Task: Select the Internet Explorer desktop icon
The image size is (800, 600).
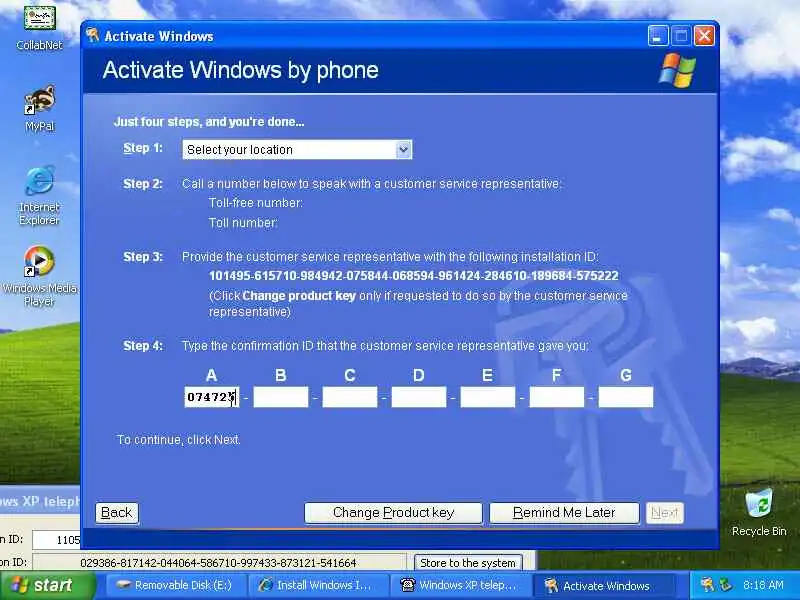Action: coord(39,196)
